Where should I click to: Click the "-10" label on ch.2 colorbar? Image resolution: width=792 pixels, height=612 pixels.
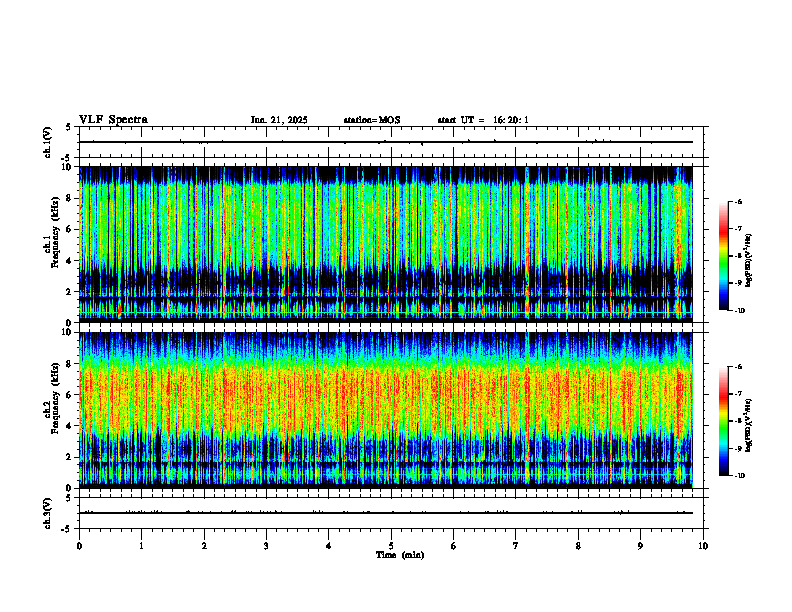click(740, 476)
